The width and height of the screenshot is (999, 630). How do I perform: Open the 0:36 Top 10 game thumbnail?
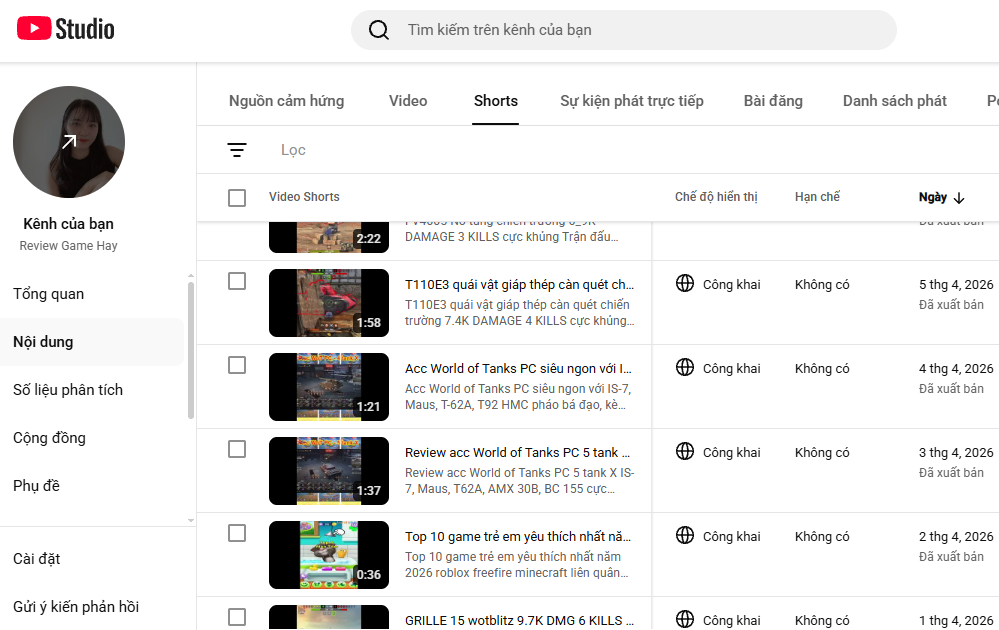(329, 555)
